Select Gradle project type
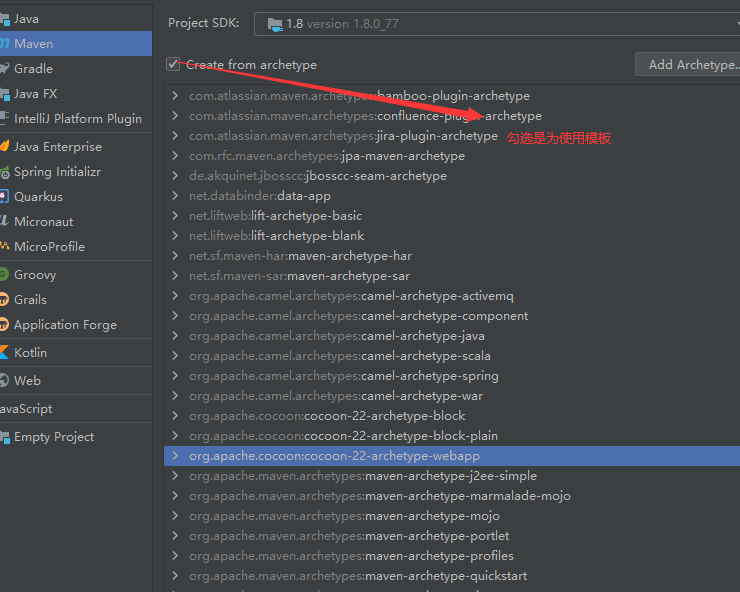Screen dimensions: 740x592 [x=76, y=68]
